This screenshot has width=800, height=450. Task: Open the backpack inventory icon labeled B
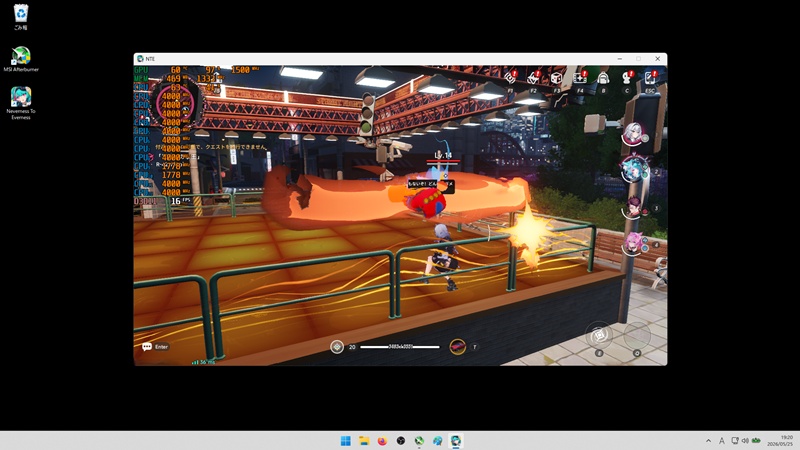pyautogui.click(x=603, y=78)
